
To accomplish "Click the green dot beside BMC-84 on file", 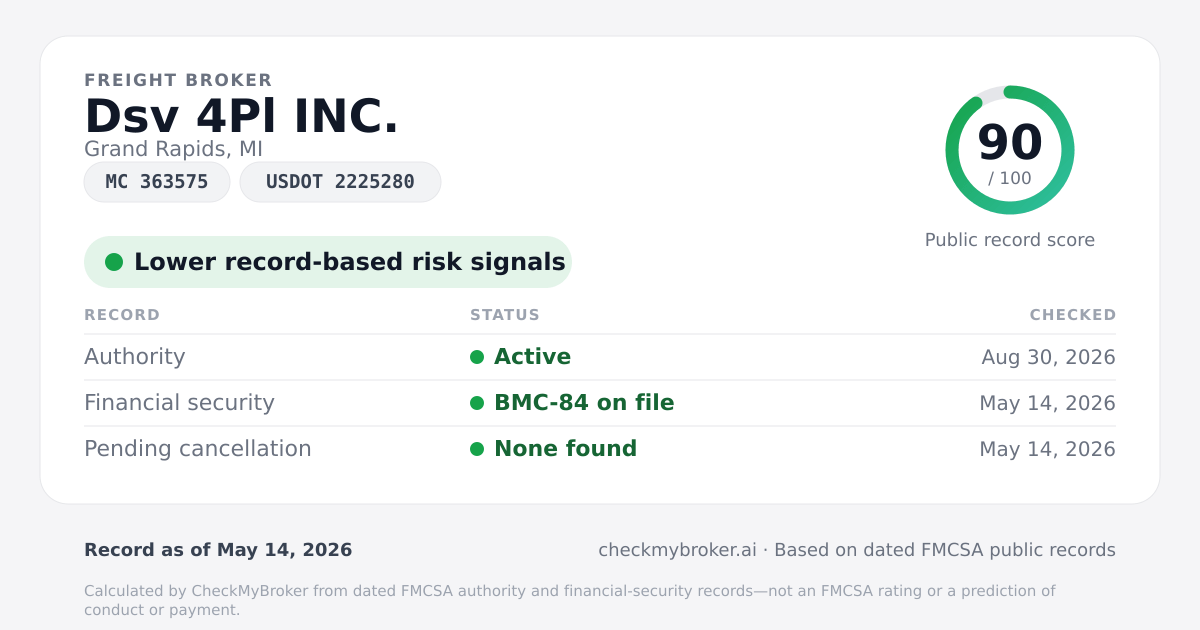I will point(477,403).
